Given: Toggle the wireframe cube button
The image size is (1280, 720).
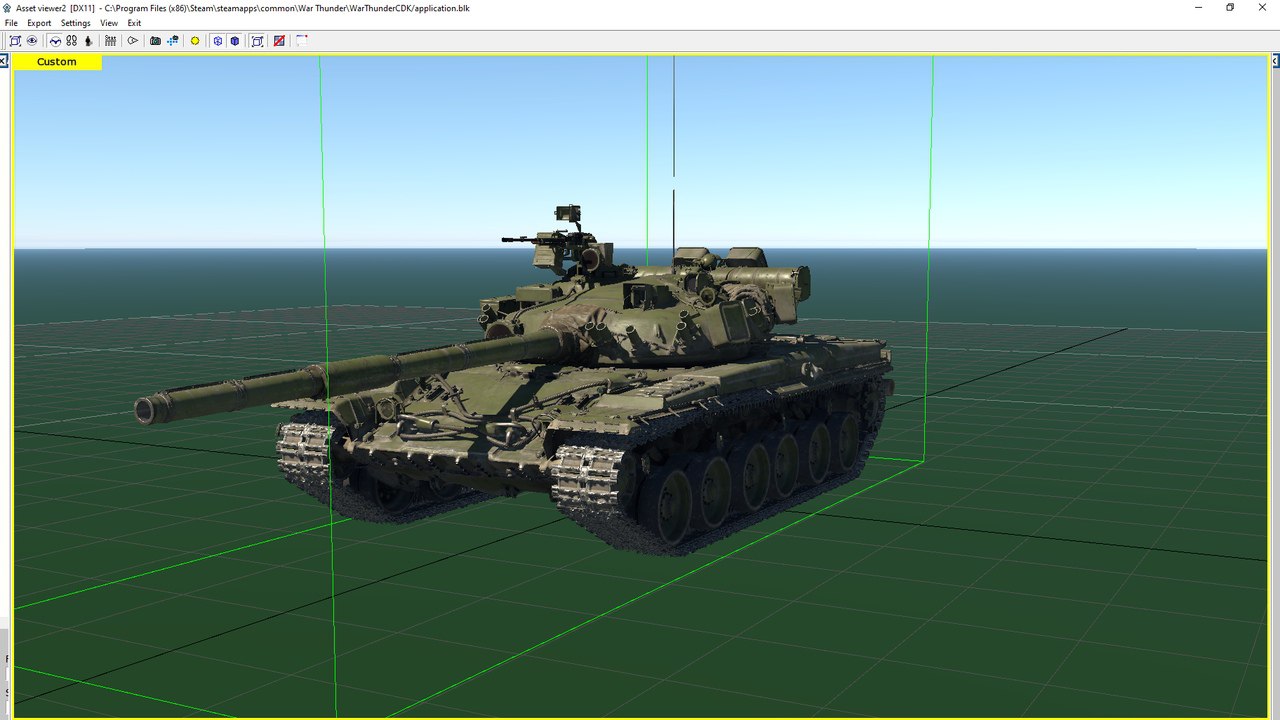Looking at the screenshot, I should pos(218,41).
